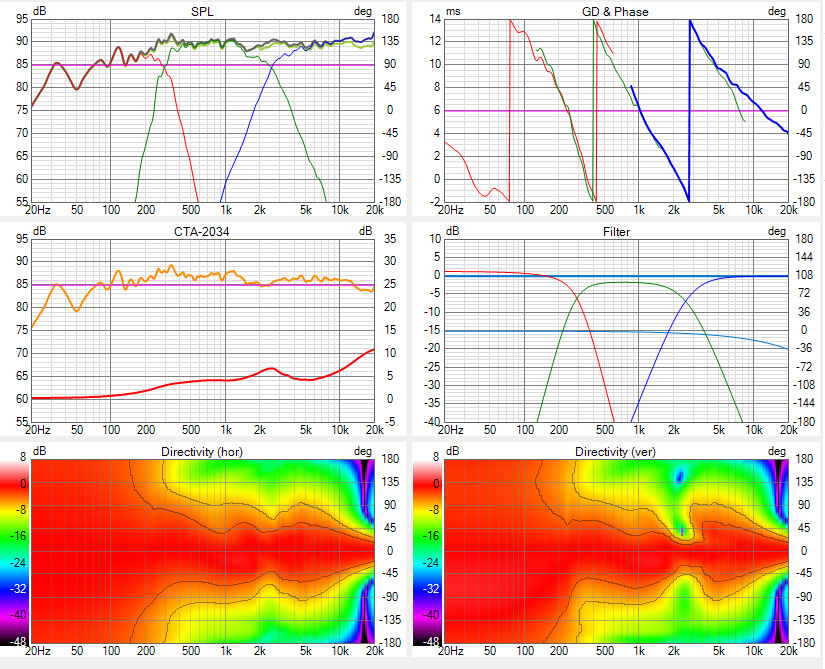Click the deg unit label on SPL chart
This screenshot has height=669, width=825.
click(x=363, y=11)
